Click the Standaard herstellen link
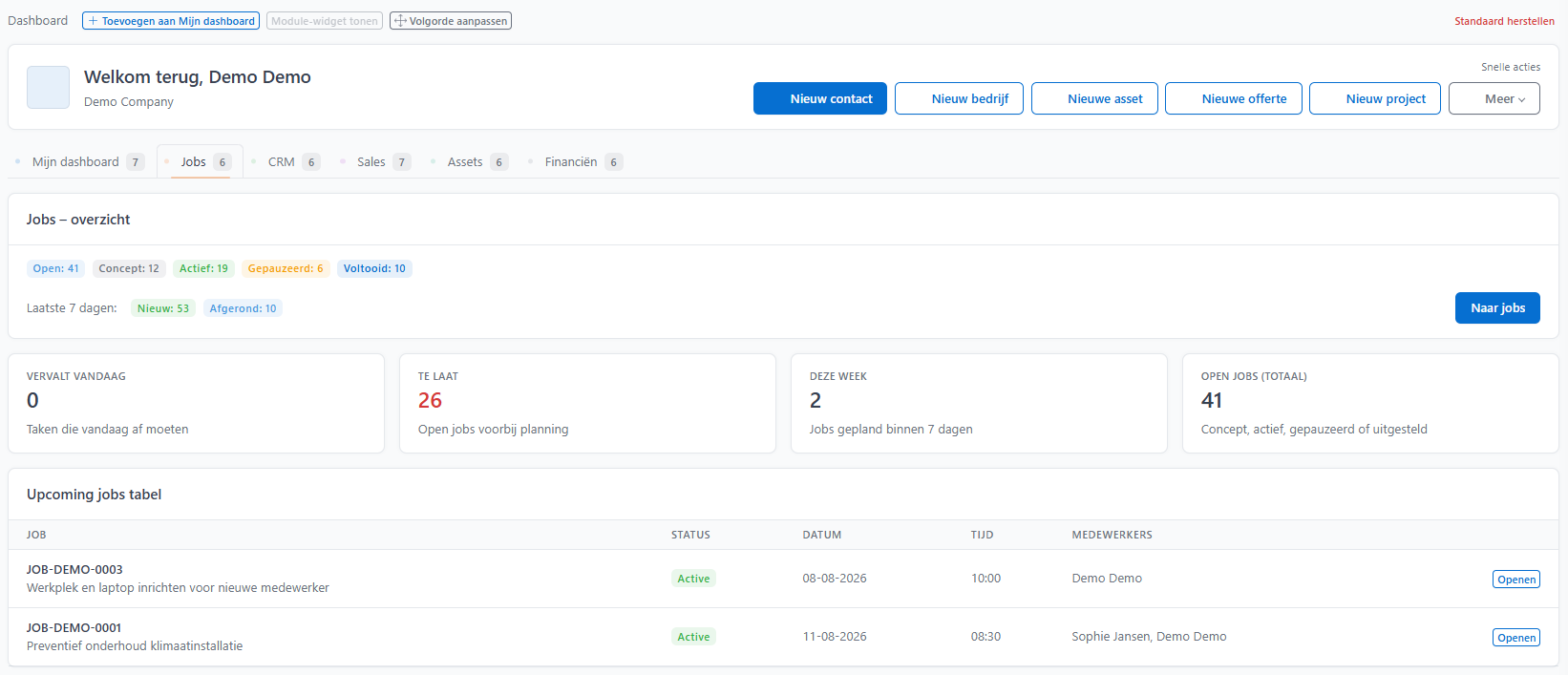The width and height of the screenshot is (1568, 675). pos(1504,21)
